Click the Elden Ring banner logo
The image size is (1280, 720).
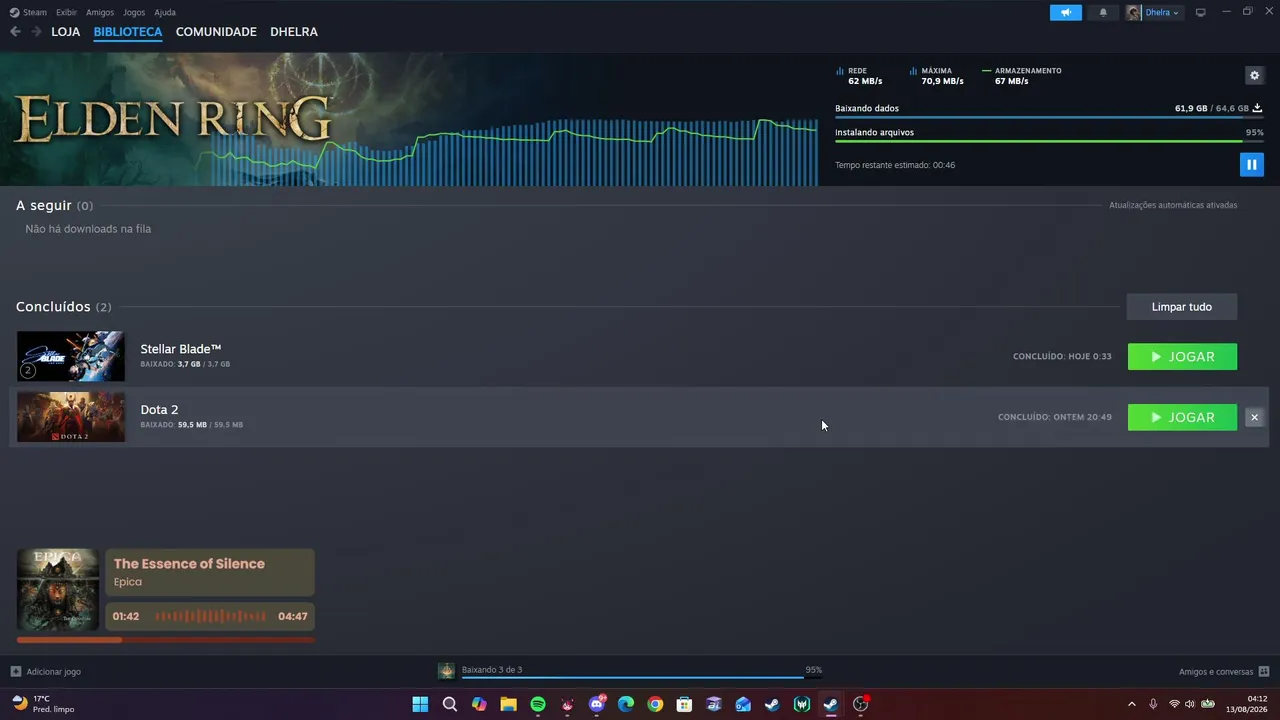172,119
